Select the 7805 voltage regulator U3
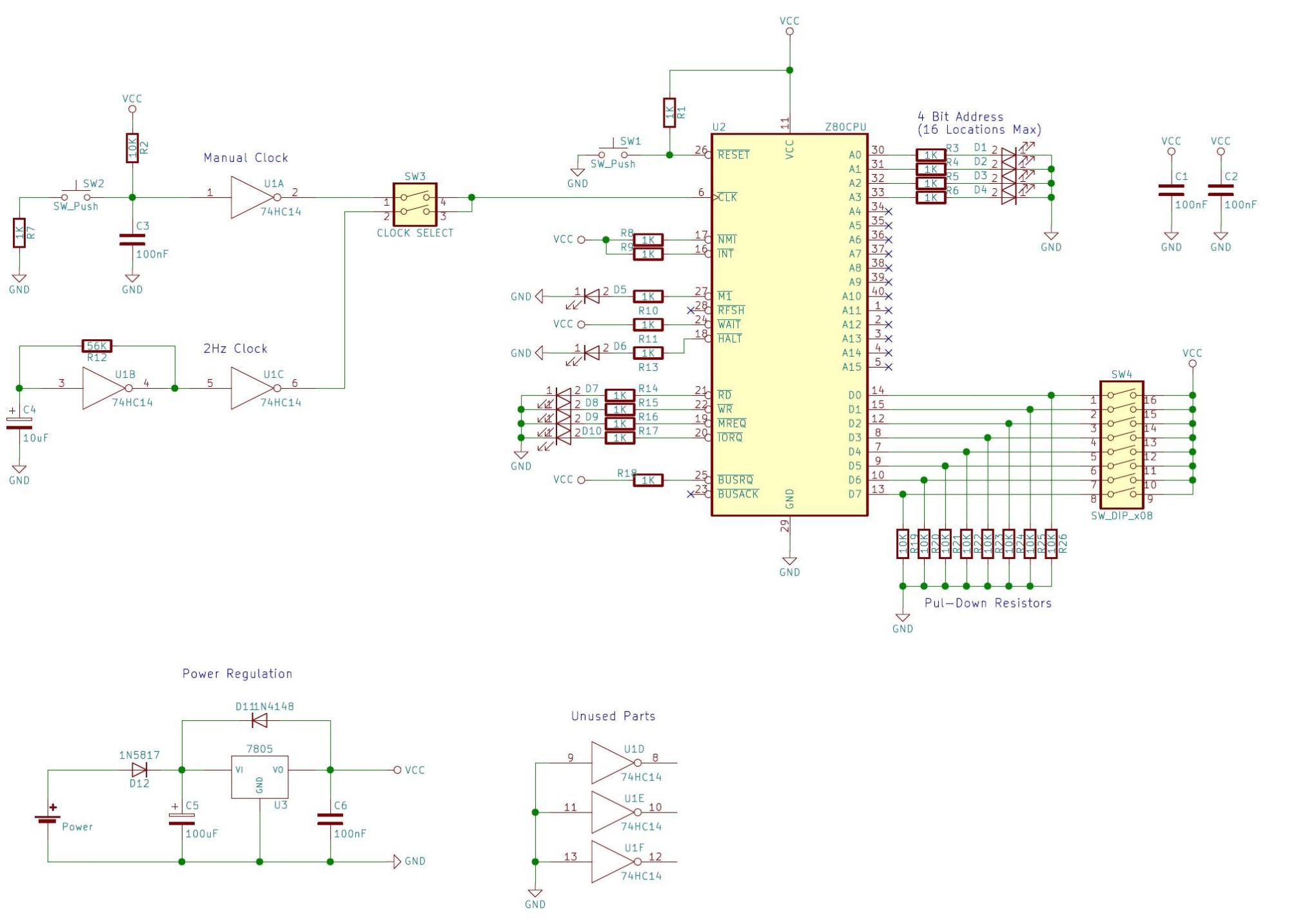The height and width of the screenshot is (924, 1289). [259, 776]
